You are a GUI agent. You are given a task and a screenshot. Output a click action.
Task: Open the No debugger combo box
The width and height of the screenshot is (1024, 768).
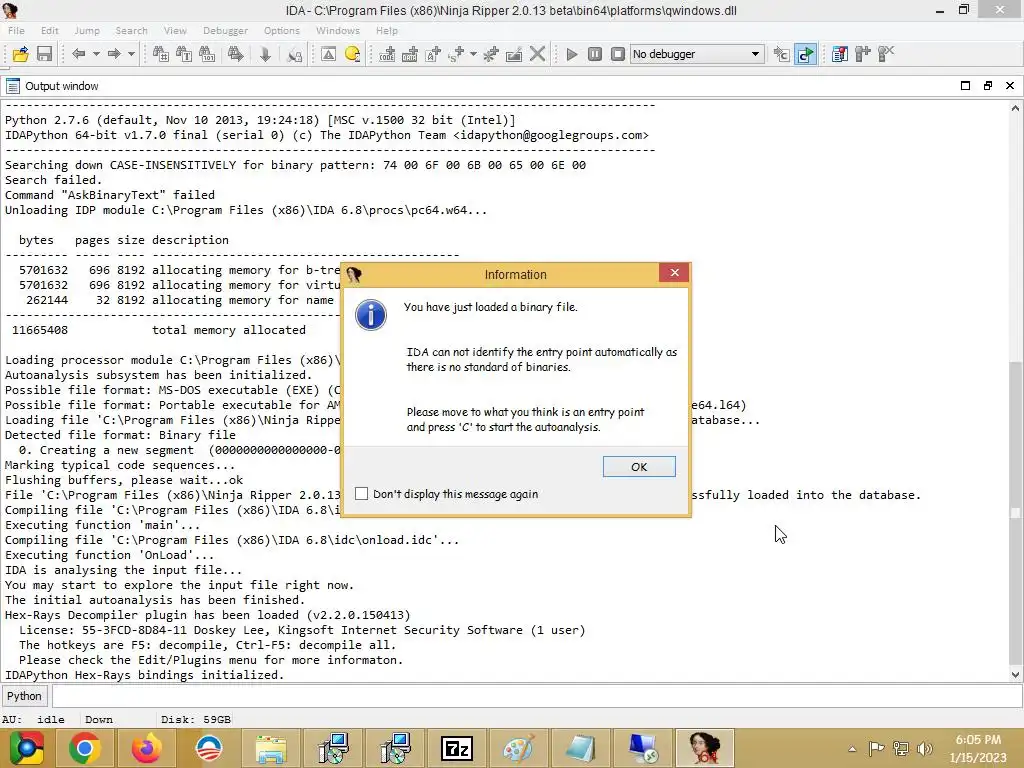coord(697,54)
